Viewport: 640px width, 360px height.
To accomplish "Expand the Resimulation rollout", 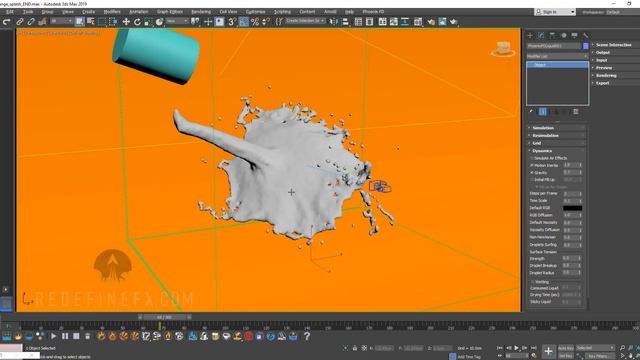I will coord(556,136).
